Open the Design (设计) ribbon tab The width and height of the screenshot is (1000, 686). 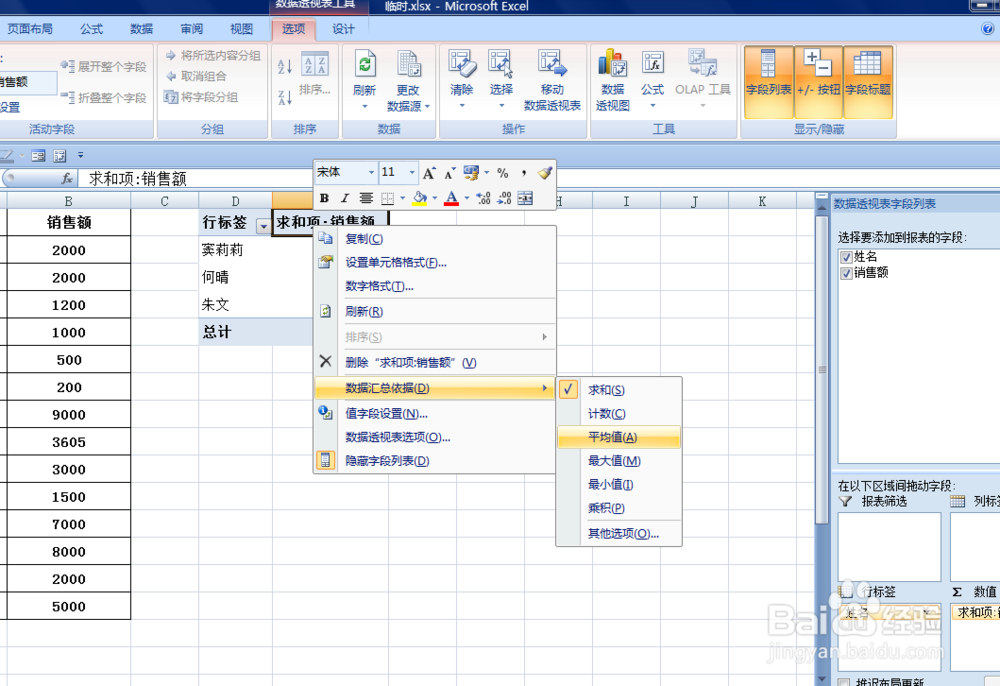pos(343,29)
